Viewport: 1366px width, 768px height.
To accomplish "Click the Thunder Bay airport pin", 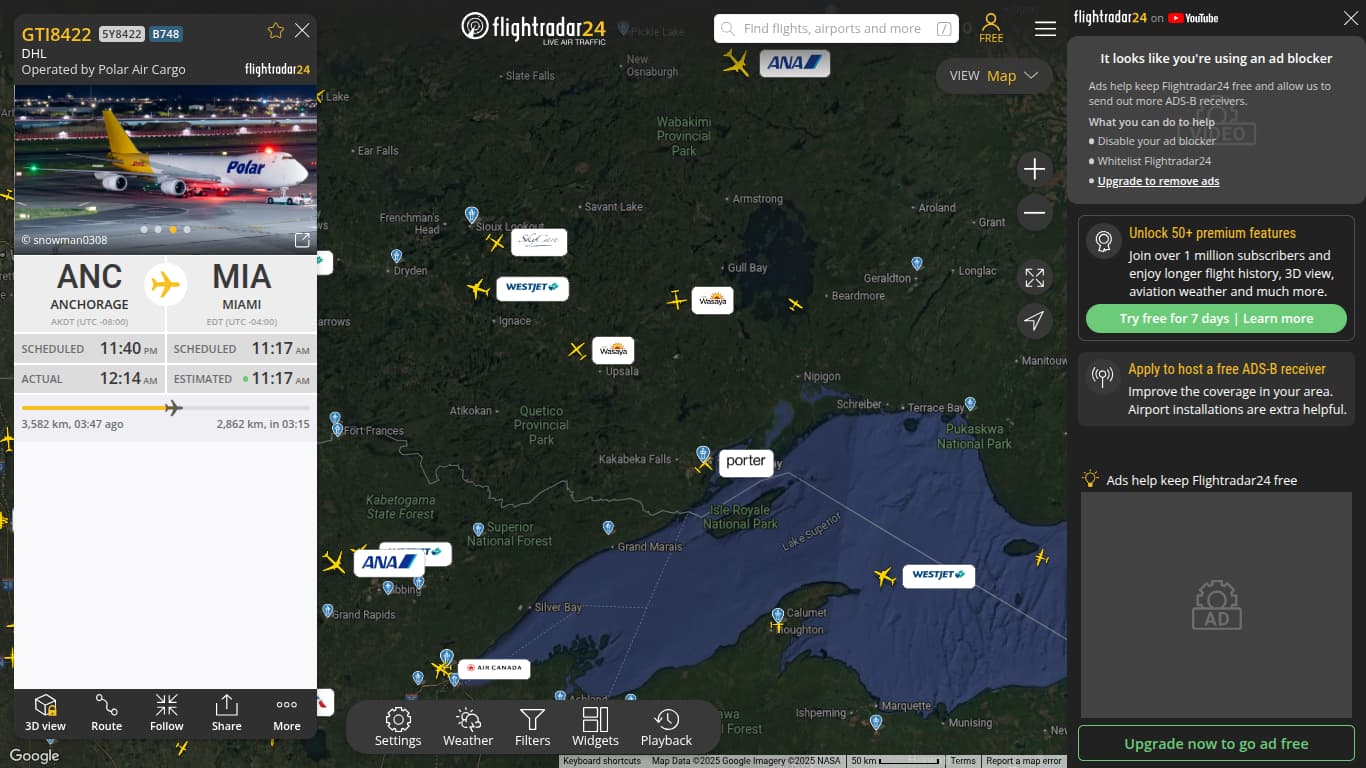I will (x=703, y=453).
